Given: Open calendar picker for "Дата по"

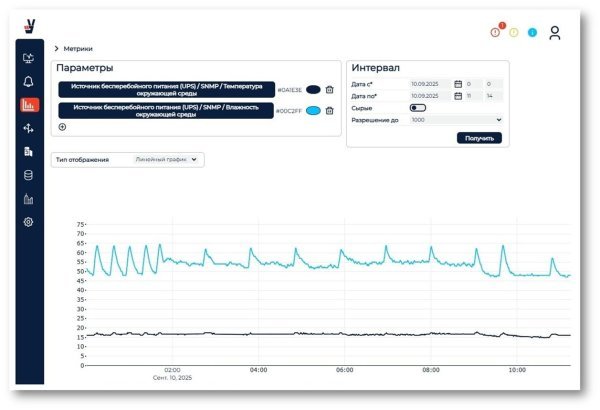Looking at the screenshot, I should point(457,97).
